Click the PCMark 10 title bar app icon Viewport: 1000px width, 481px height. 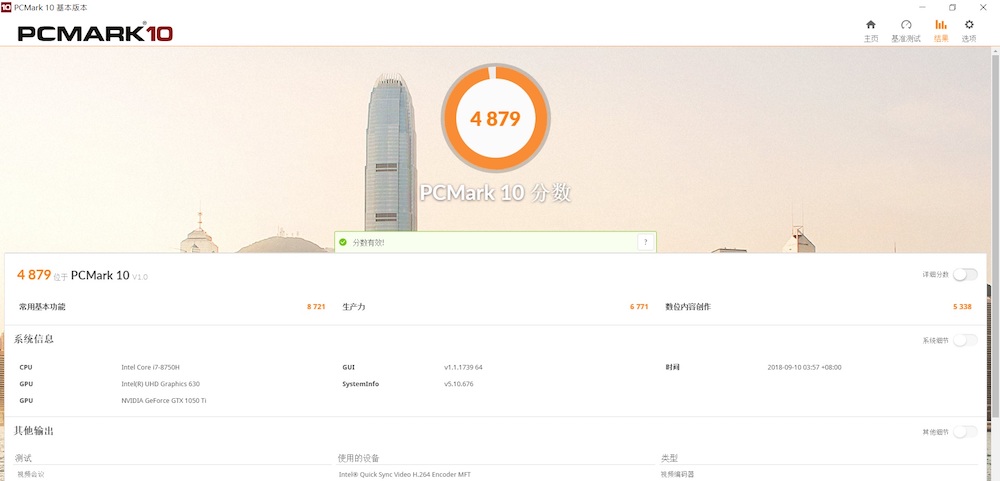coord(6,7)
